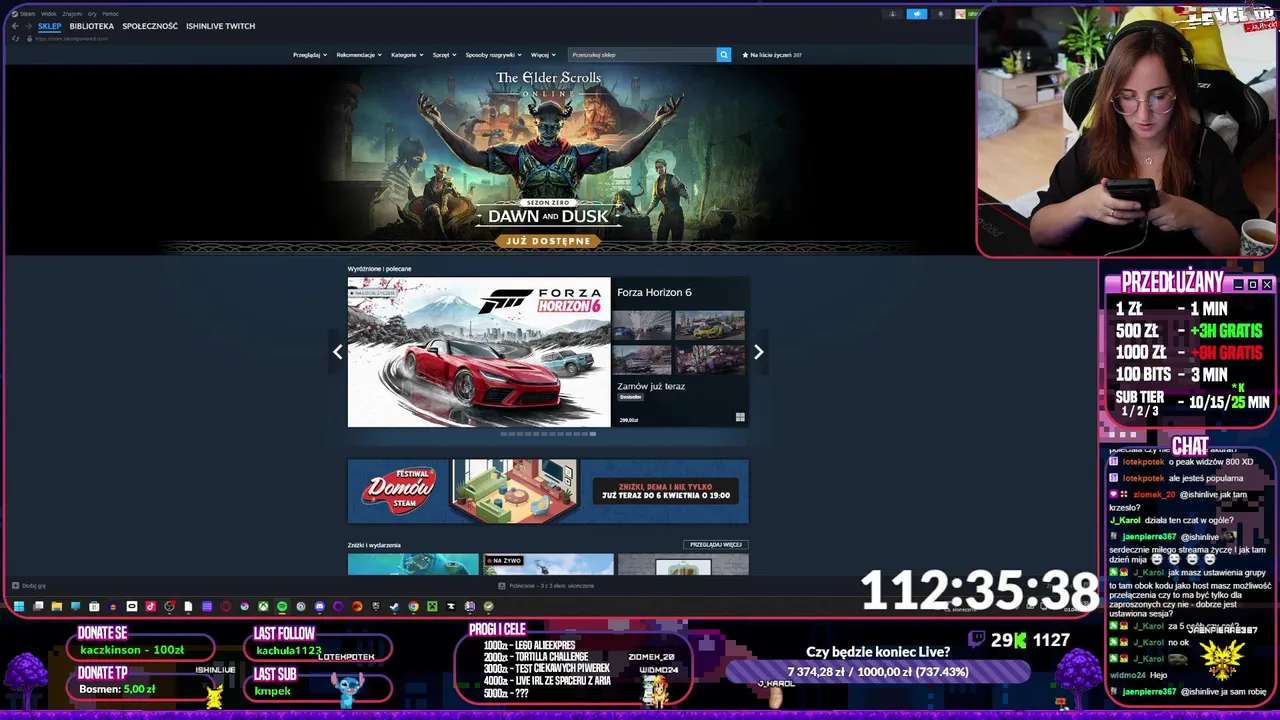Click the Bestseller tag on Forza card
1280x720 pixels.
coord(630,397)
